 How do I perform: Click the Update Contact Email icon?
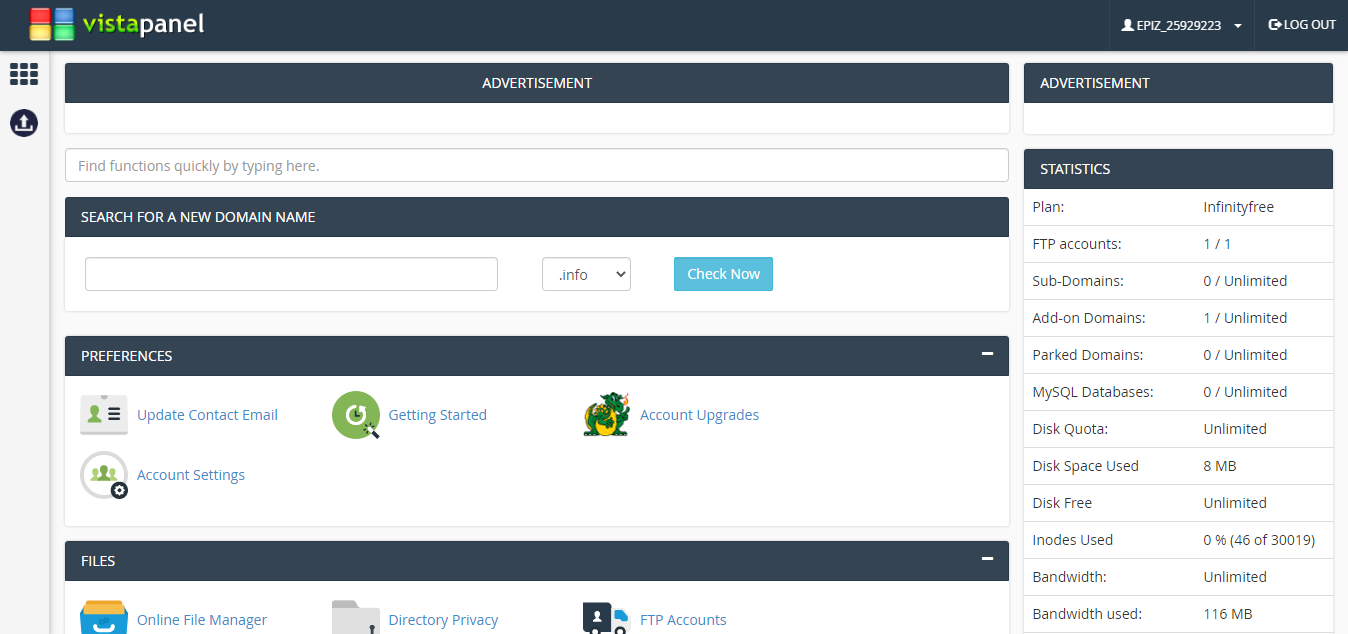[x=104, y=415]
